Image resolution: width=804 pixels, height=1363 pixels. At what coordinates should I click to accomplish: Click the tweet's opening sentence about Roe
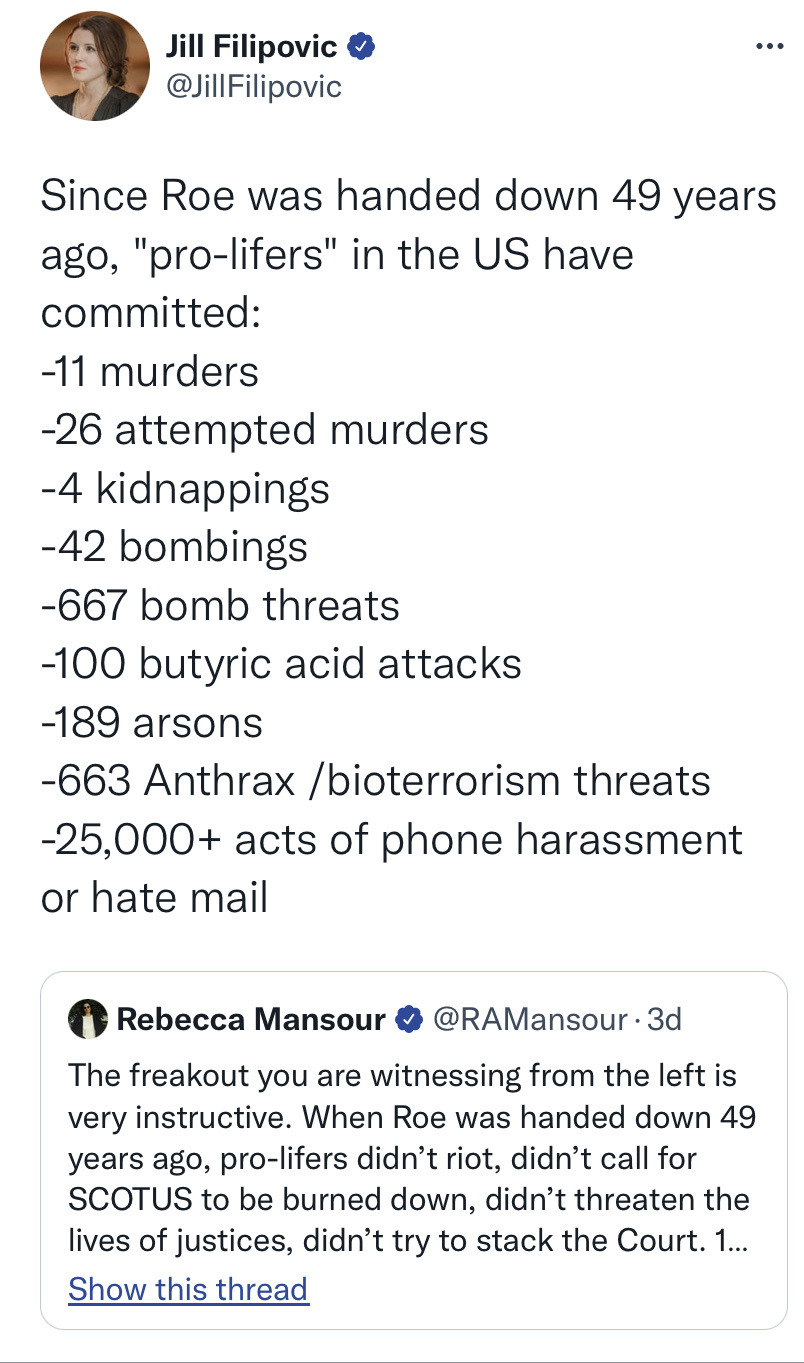pos(408,254)
